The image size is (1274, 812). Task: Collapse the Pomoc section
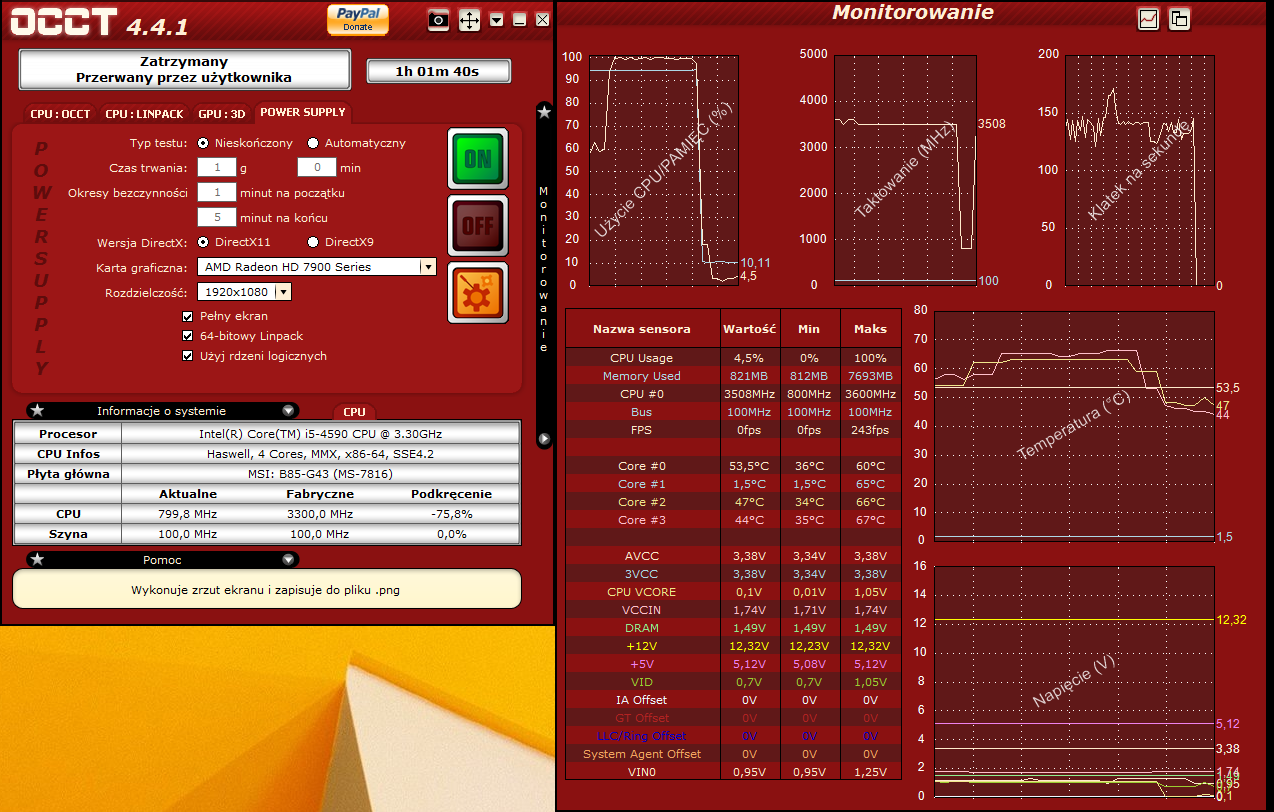coord(289,559)
